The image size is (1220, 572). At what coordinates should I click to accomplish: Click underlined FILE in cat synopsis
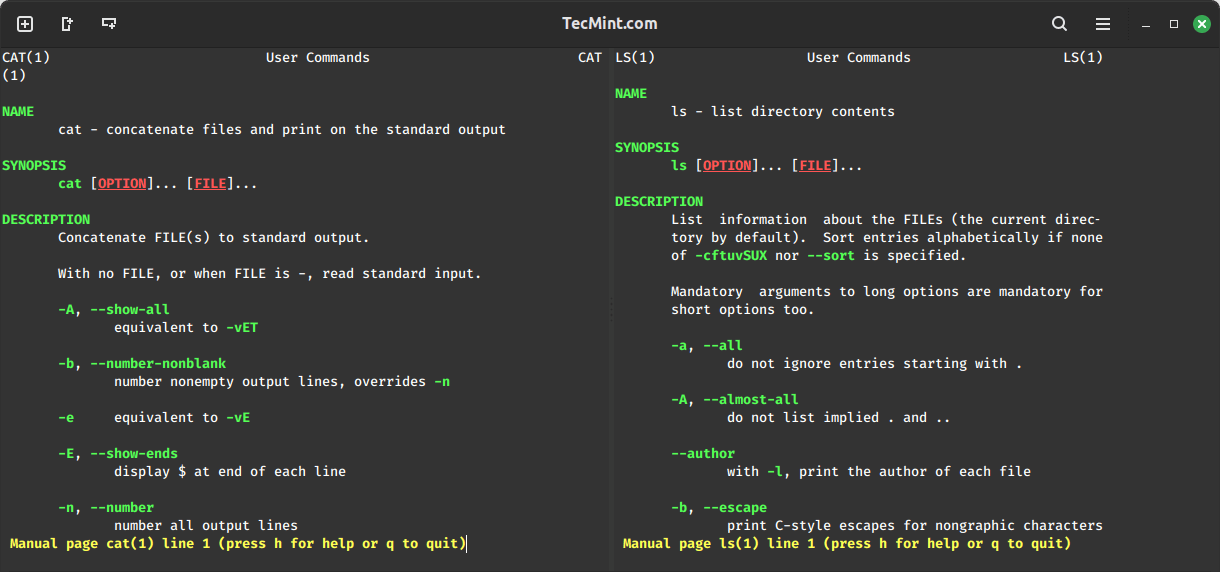click(210, 184)
